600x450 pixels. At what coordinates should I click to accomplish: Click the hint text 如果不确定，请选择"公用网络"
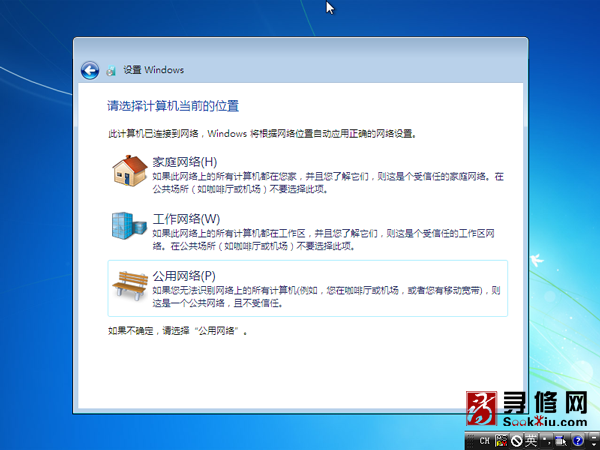(x=178, y=331)
